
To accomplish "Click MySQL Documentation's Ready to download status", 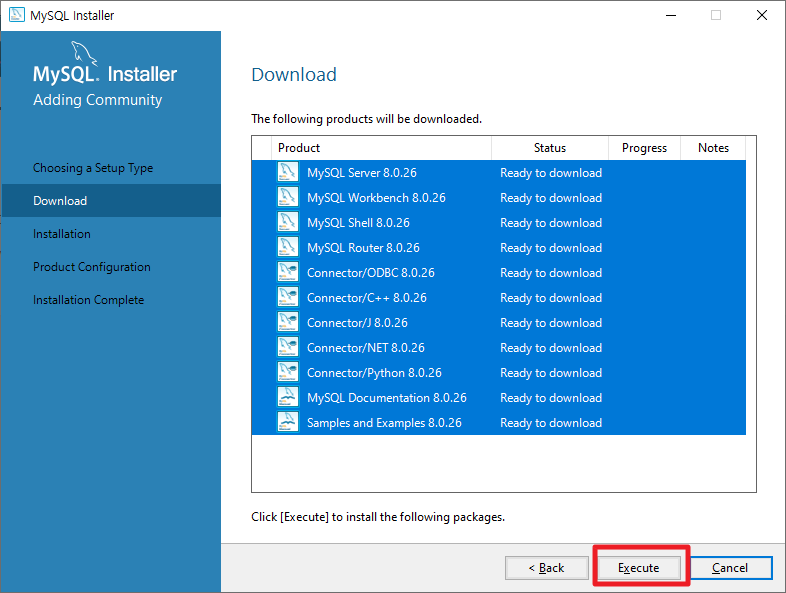I will (551, 399).
